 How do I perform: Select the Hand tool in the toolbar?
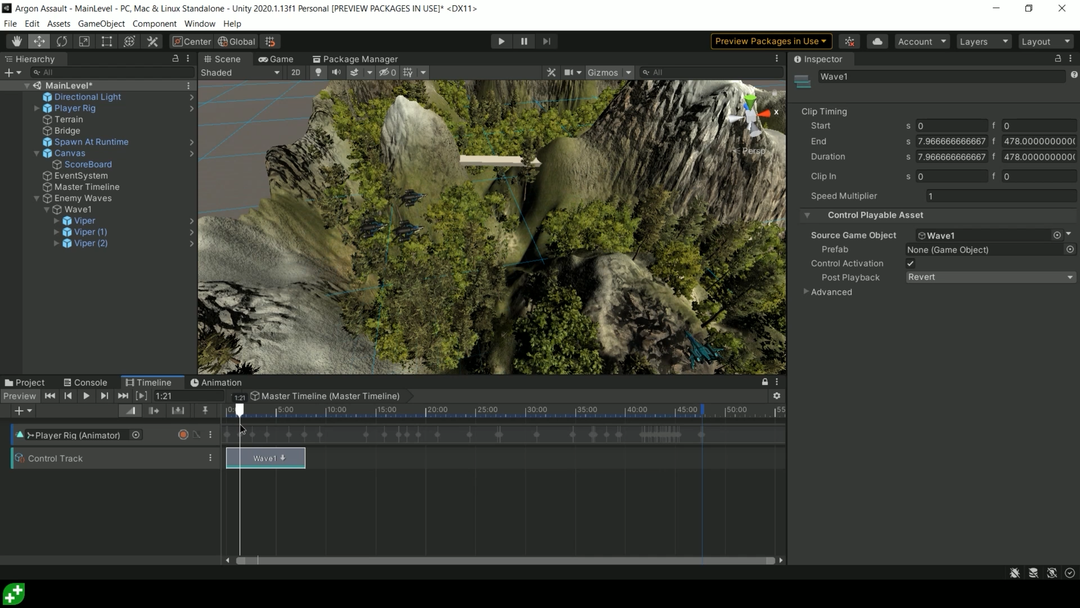(16, 41)
